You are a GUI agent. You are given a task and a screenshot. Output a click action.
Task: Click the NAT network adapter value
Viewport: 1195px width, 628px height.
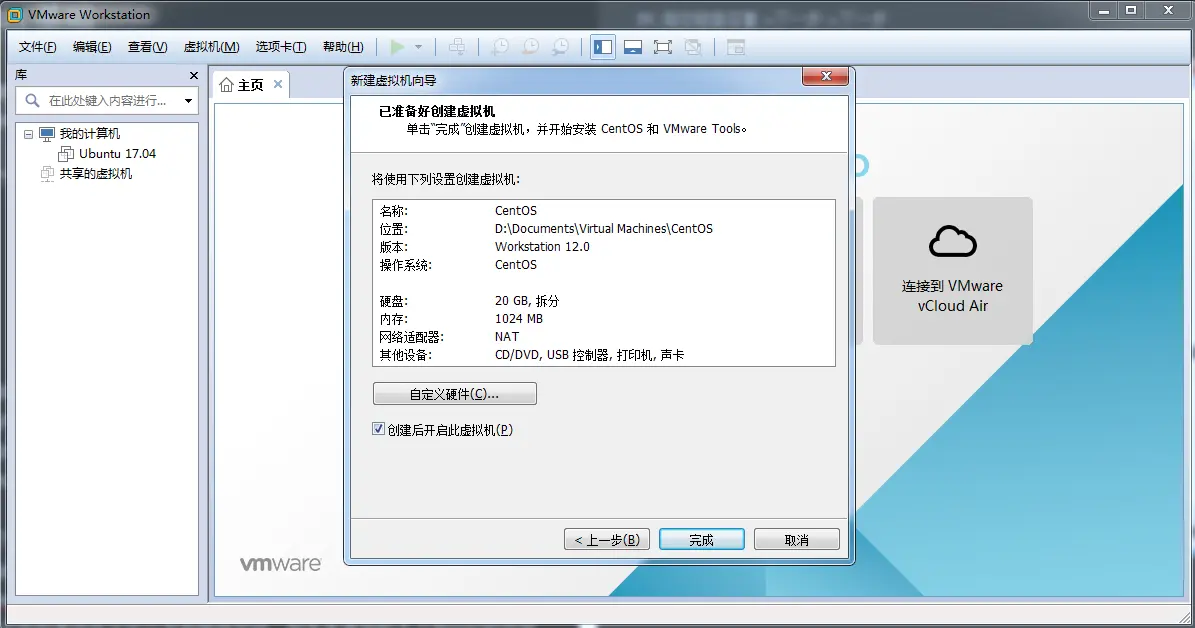(507, 337)
